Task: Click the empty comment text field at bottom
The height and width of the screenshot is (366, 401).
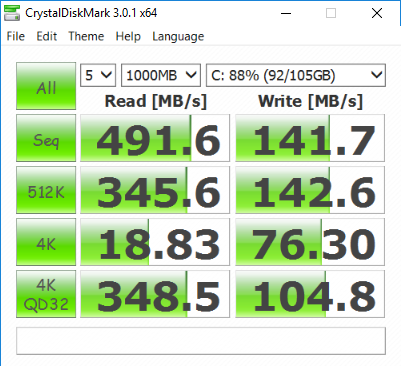Action: [x=201, y=341]
